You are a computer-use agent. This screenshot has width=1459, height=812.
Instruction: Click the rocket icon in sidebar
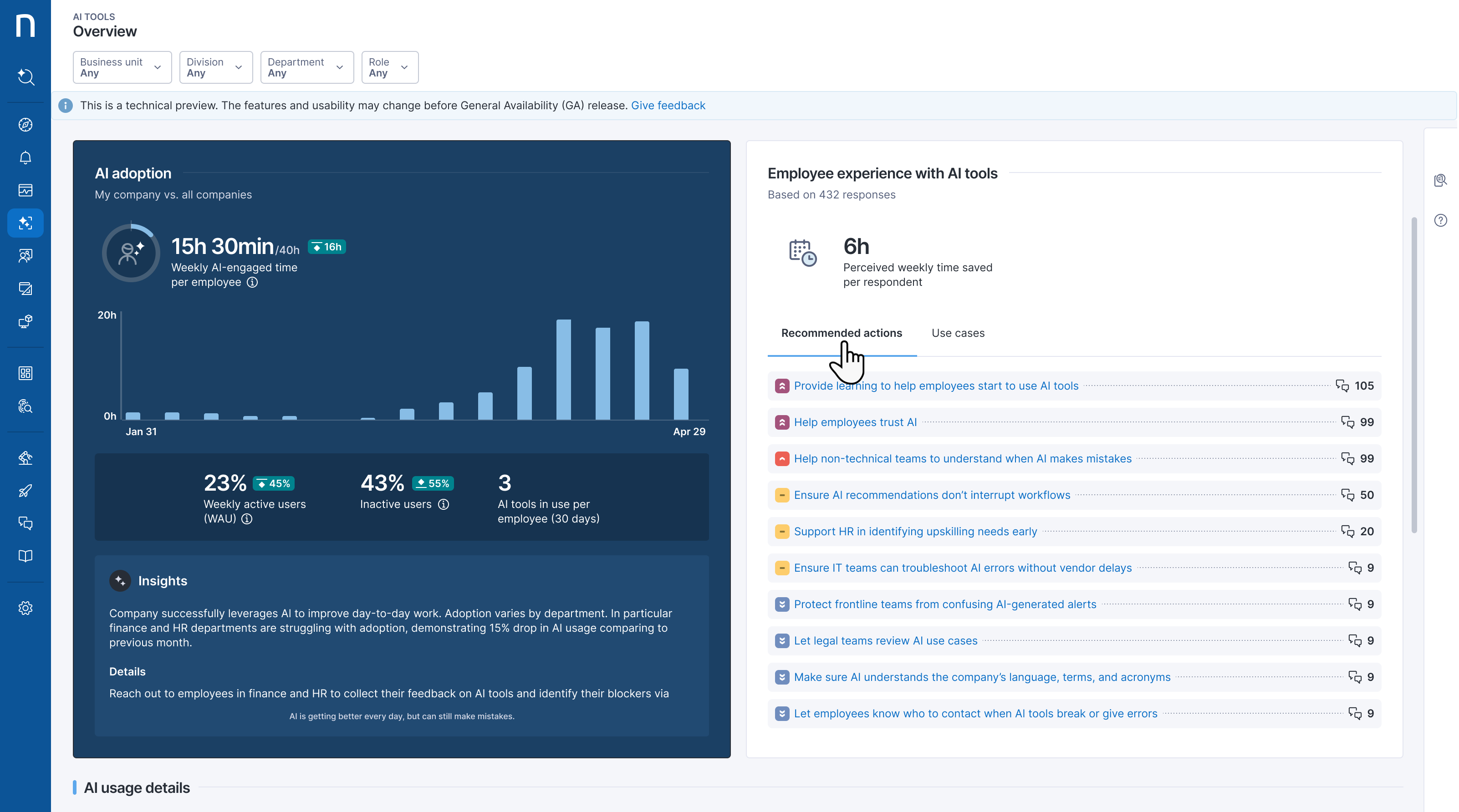[26, 490]
